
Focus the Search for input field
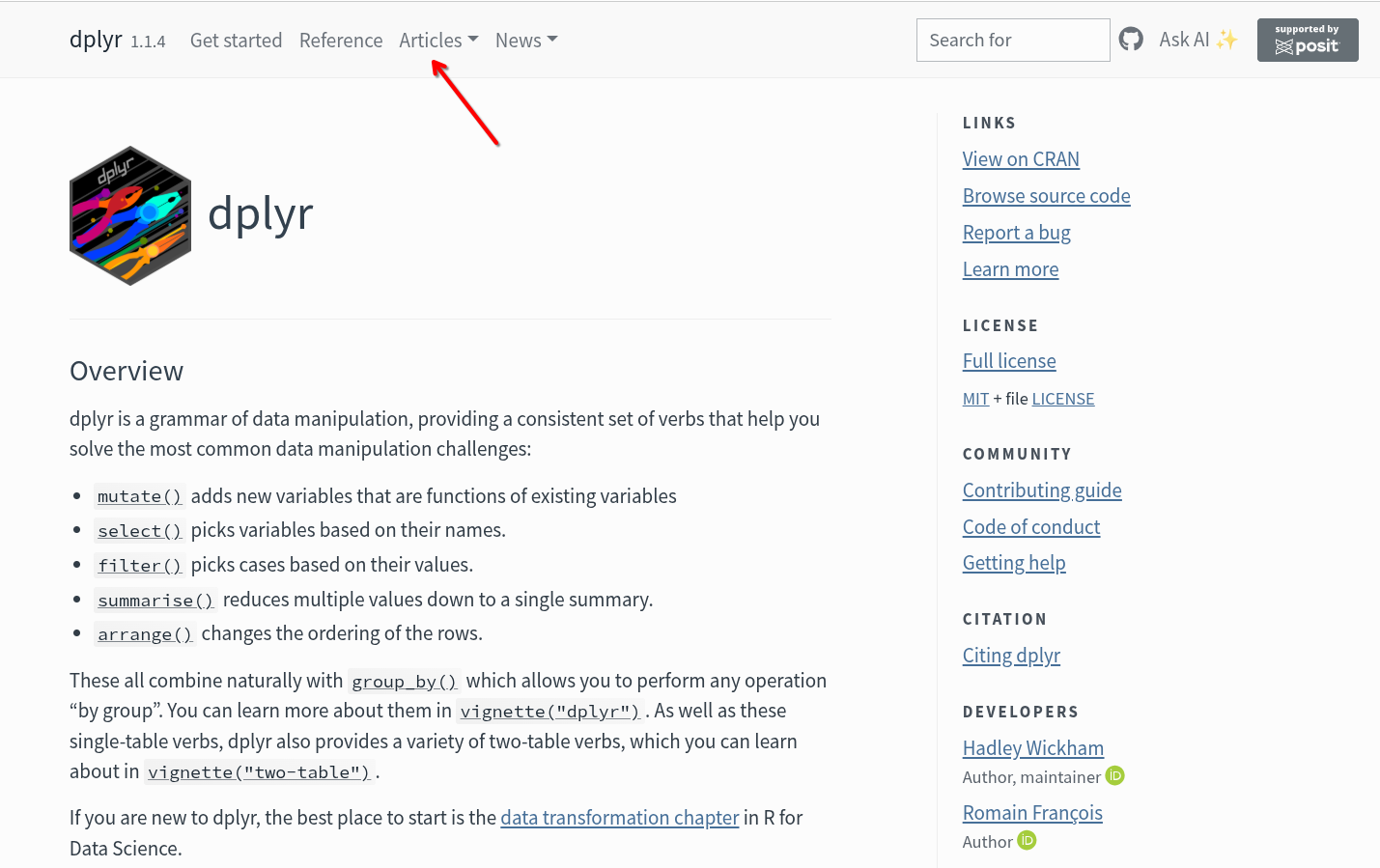1012,41
